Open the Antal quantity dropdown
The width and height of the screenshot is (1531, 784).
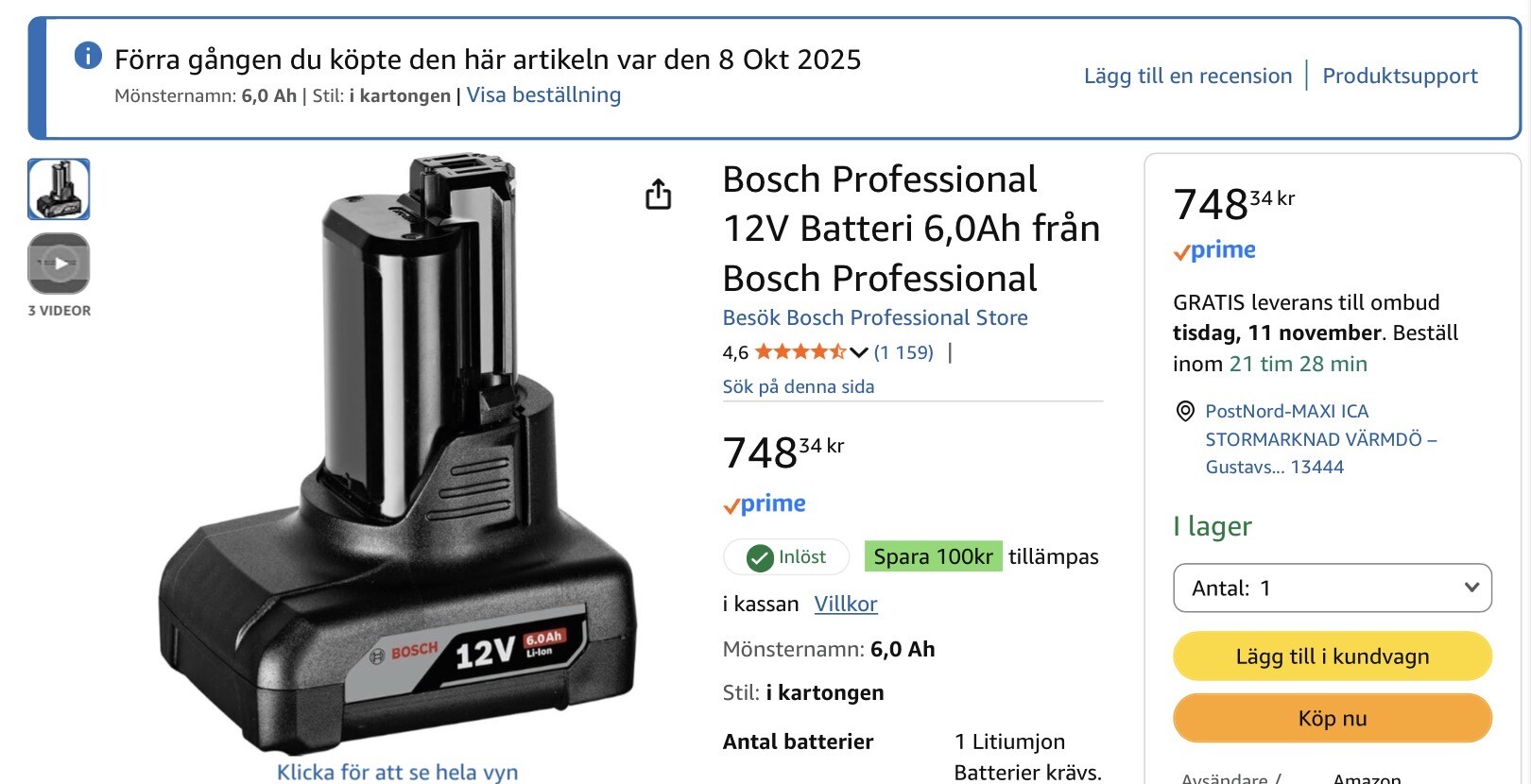coord(1333,588)
